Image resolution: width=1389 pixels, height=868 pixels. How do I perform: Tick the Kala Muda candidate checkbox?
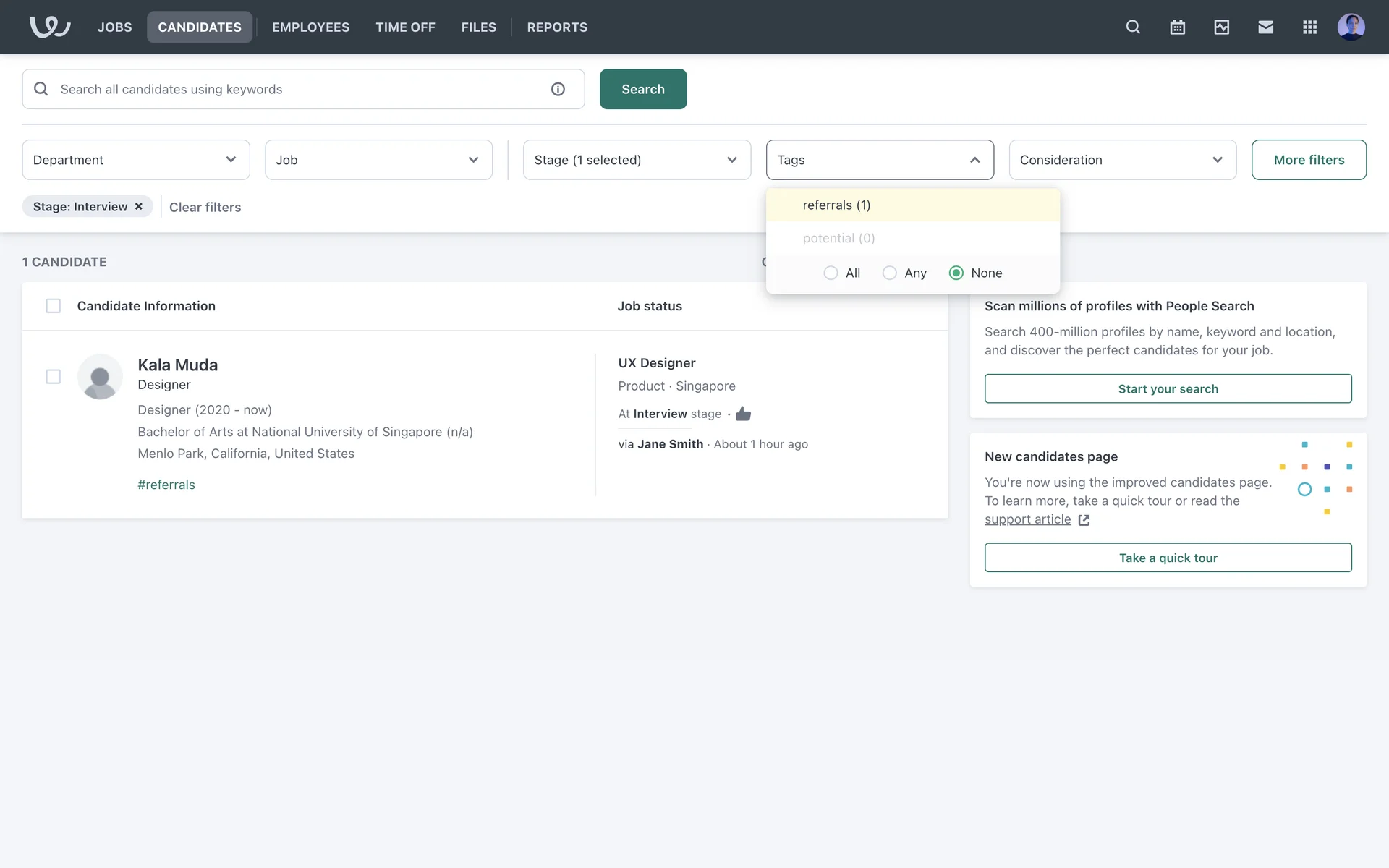53,376
